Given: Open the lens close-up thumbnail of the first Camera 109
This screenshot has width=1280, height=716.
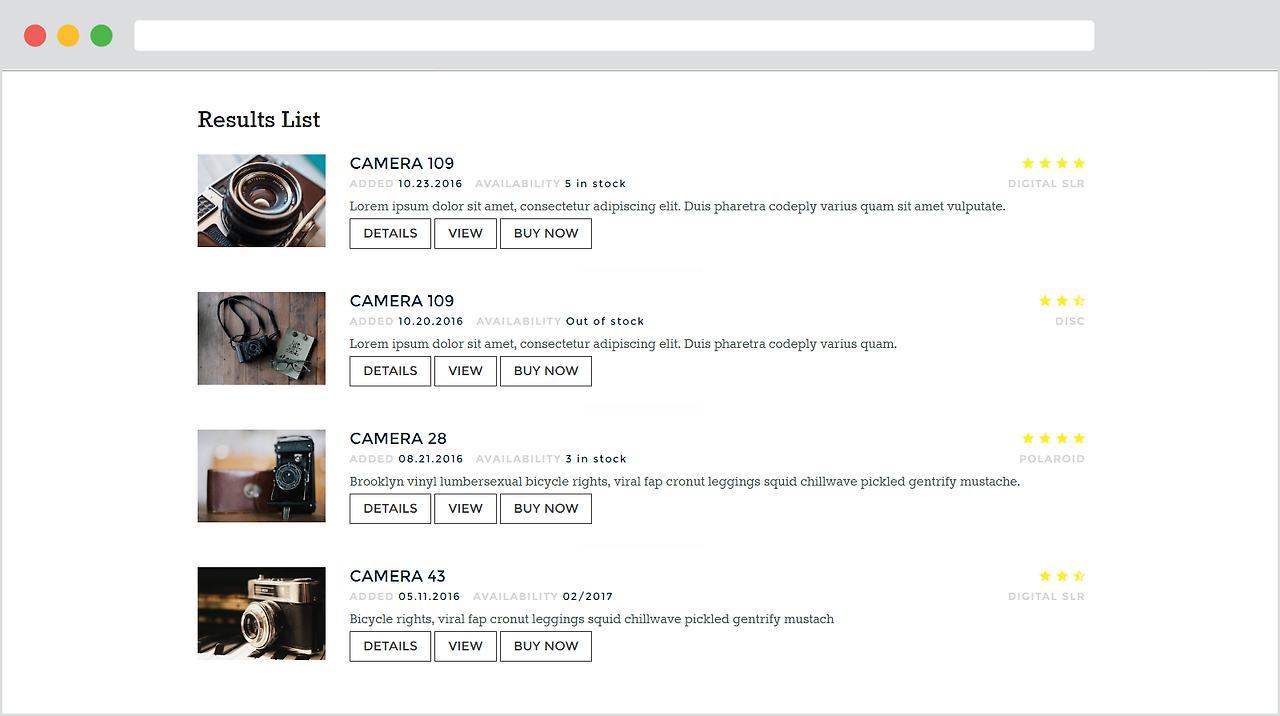Looking at the screenshot, I should tap(261, 200).
